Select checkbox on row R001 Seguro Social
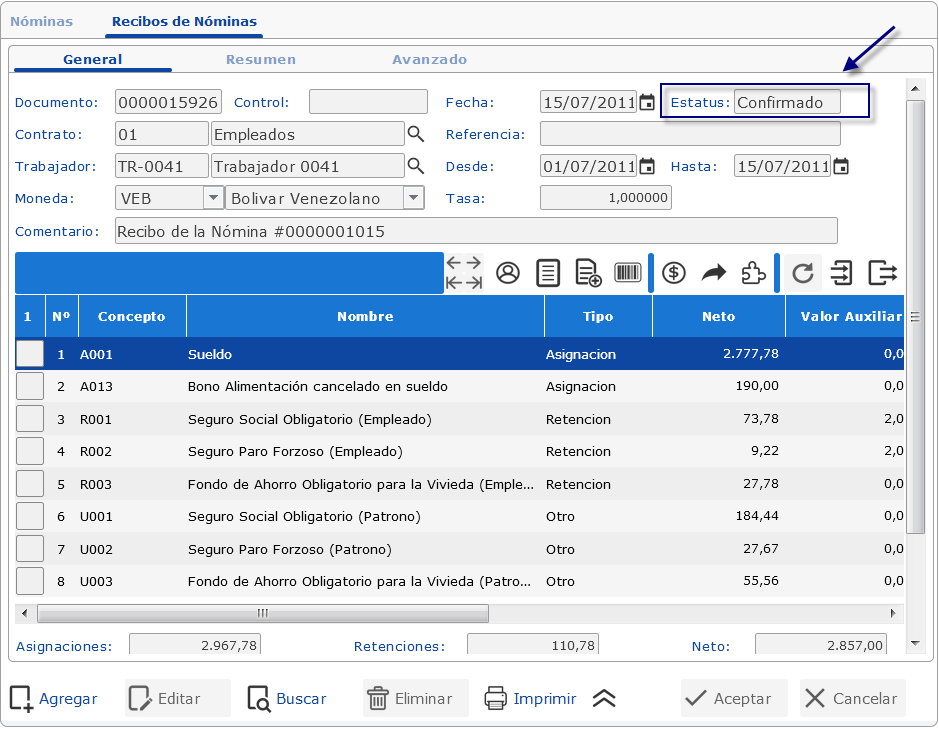 [x=30, y=419]
